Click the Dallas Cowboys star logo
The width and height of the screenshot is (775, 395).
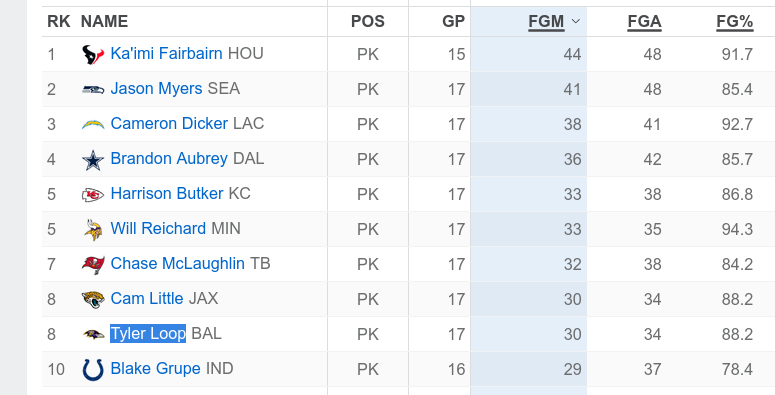coord(93,160)
